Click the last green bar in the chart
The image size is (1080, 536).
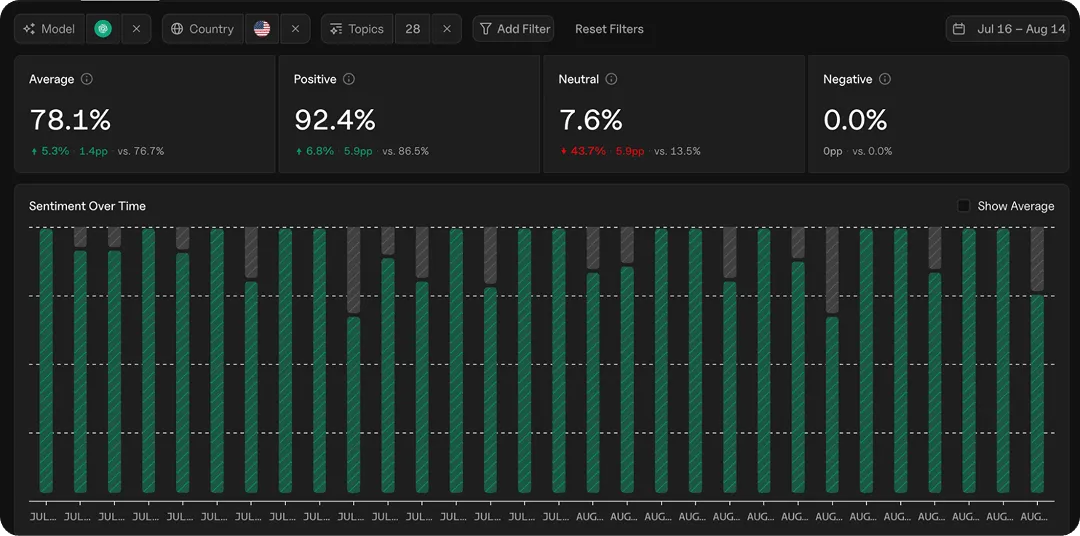[x=1037, y=394]
